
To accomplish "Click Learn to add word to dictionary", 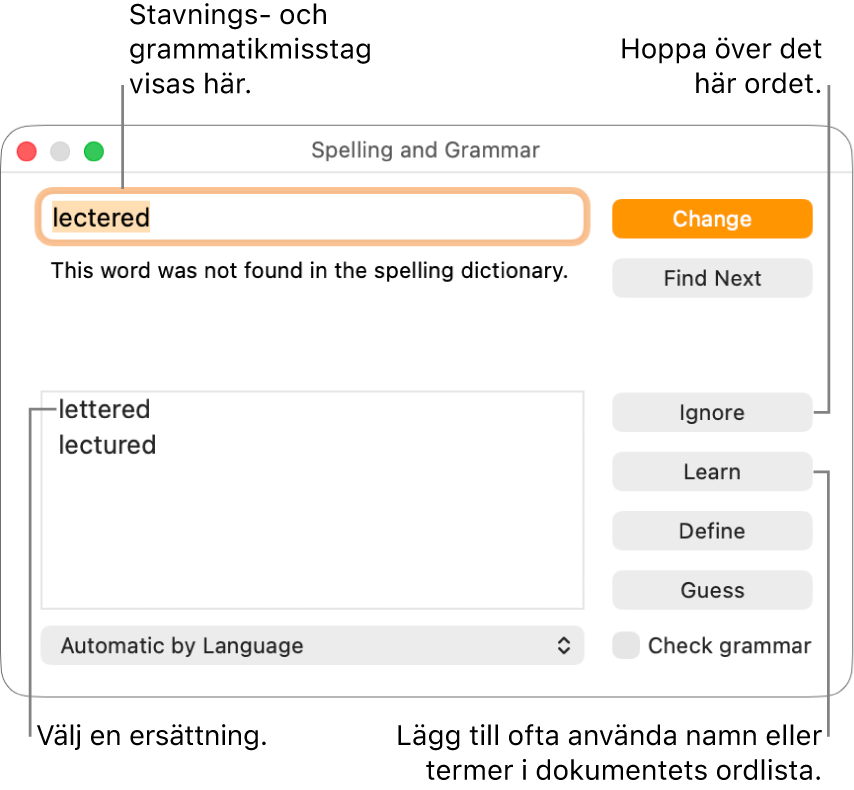I will tap(712, 471).
